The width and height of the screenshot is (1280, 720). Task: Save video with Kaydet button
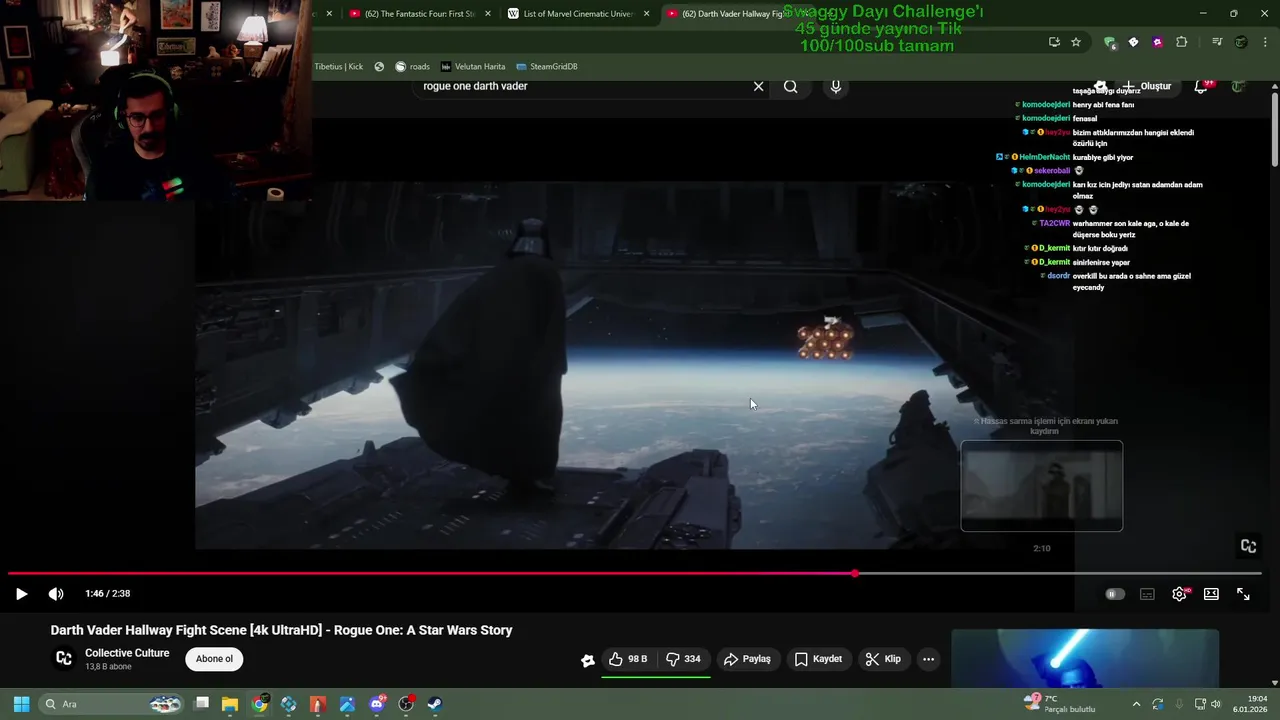(818, 659)
